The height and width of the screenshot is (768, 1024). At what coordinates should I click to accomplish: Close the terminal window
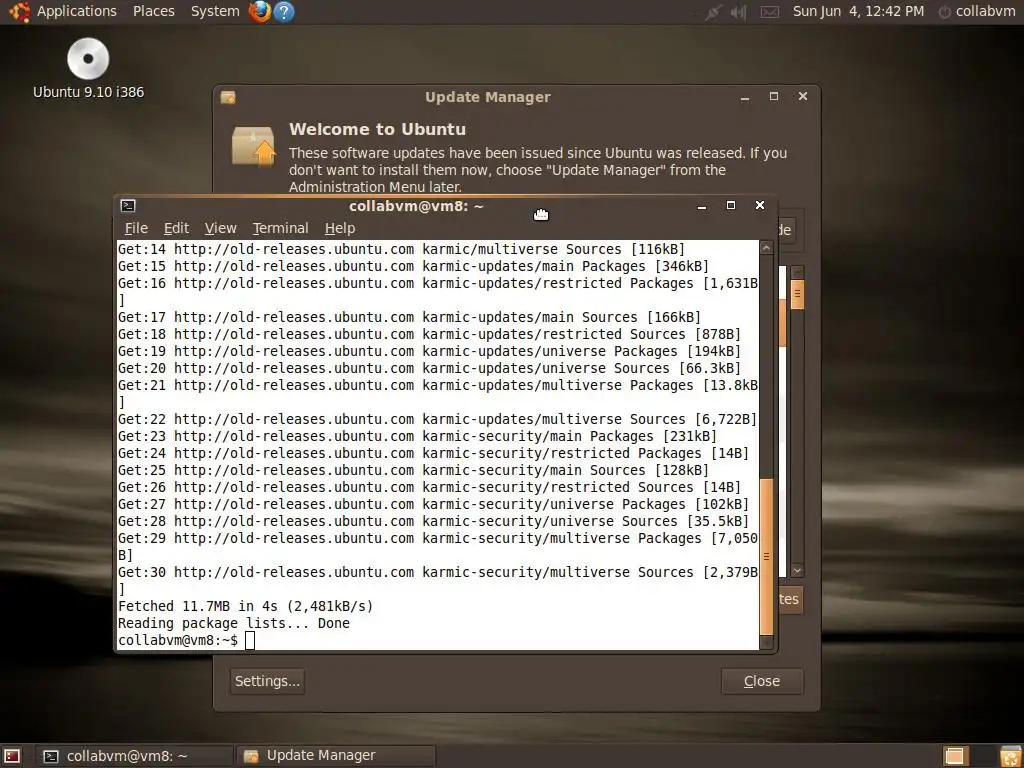[x=760, y=205]
